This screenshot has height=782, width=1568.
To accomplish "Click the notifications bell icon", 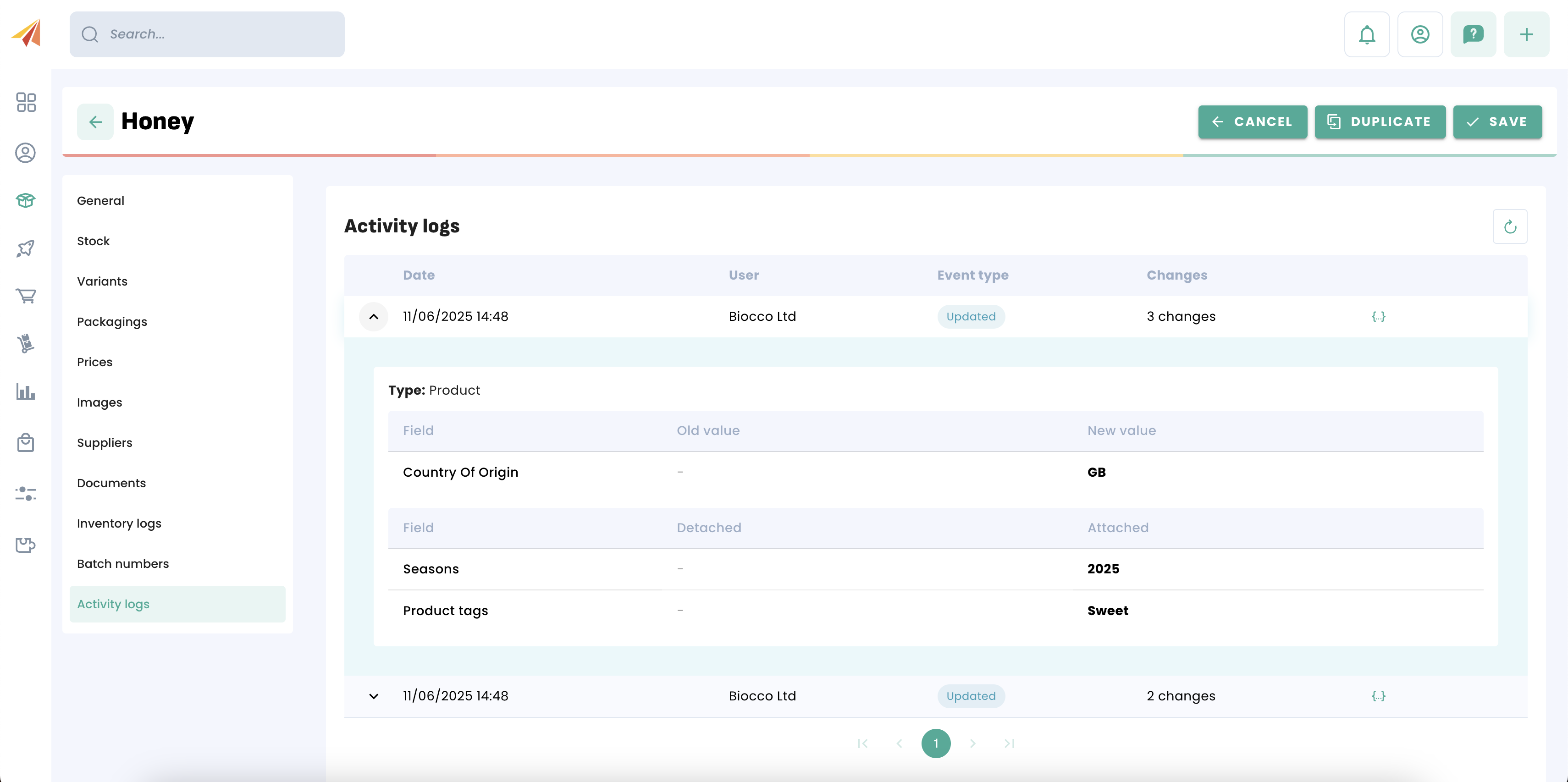I will [x=1367, y=35].
